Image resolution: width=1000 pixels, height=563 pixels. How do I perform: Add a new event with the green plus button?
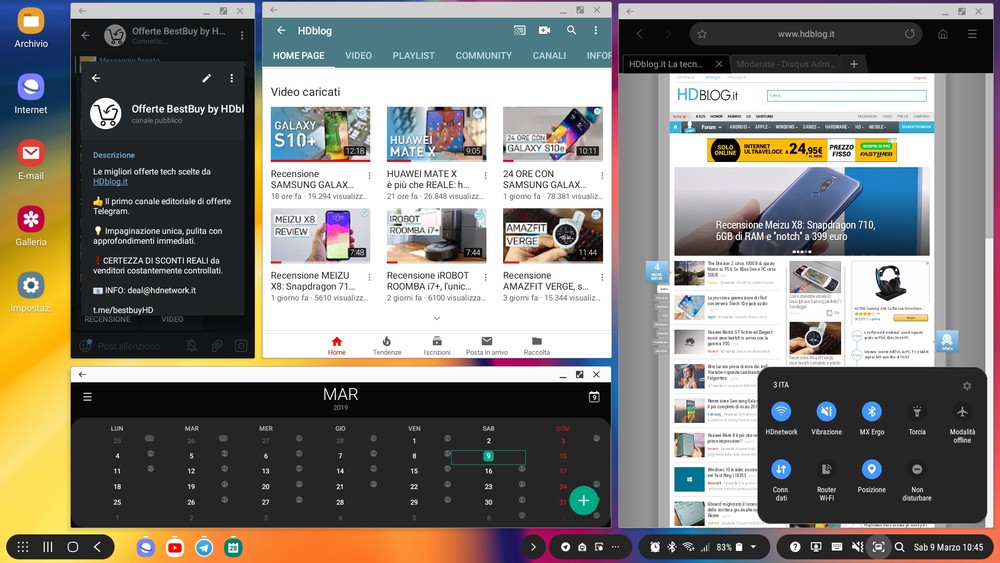pos(584,501)
